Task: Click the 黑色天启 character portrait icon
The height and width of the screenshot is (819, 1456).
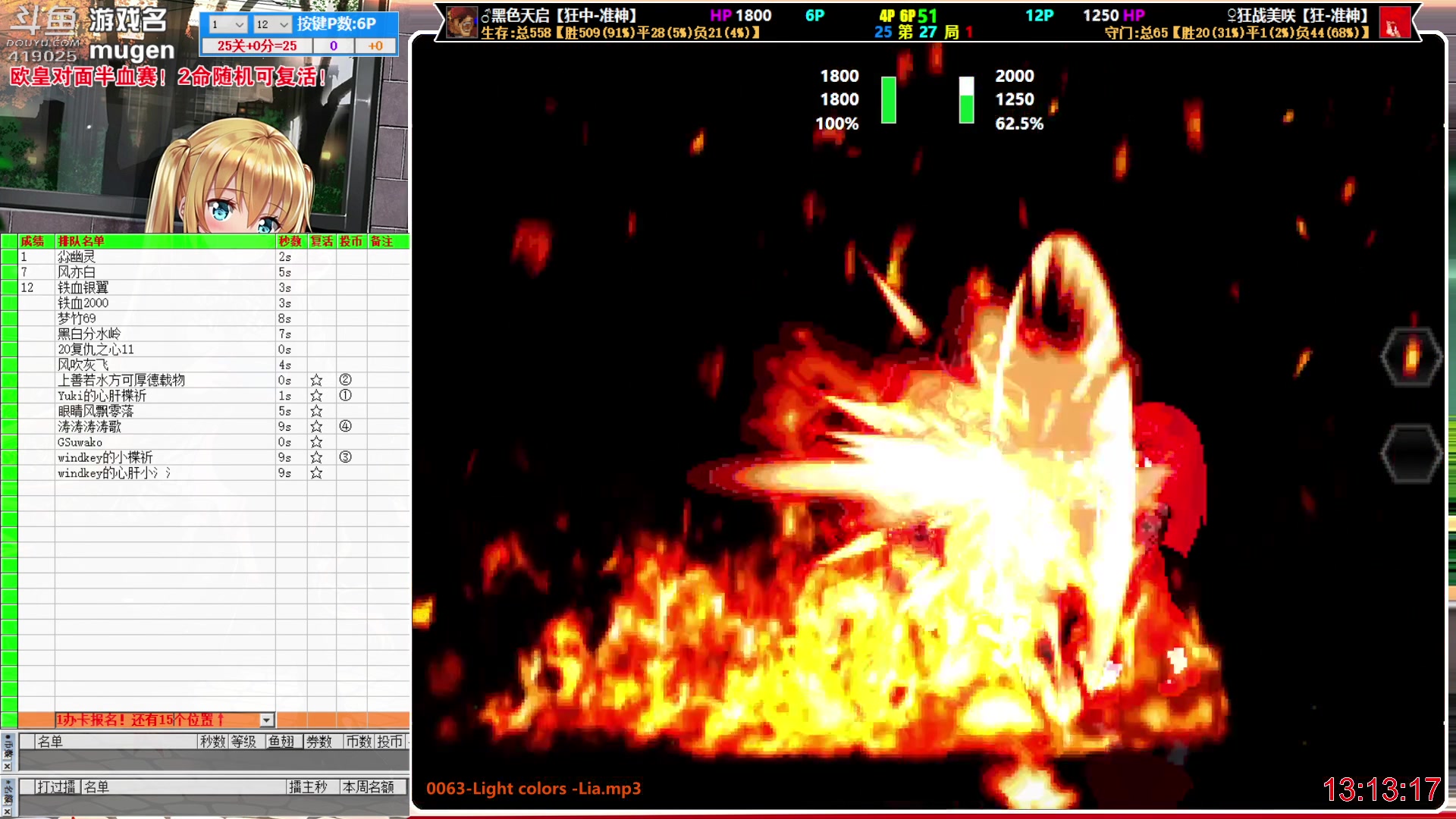Action: [462, 22]
